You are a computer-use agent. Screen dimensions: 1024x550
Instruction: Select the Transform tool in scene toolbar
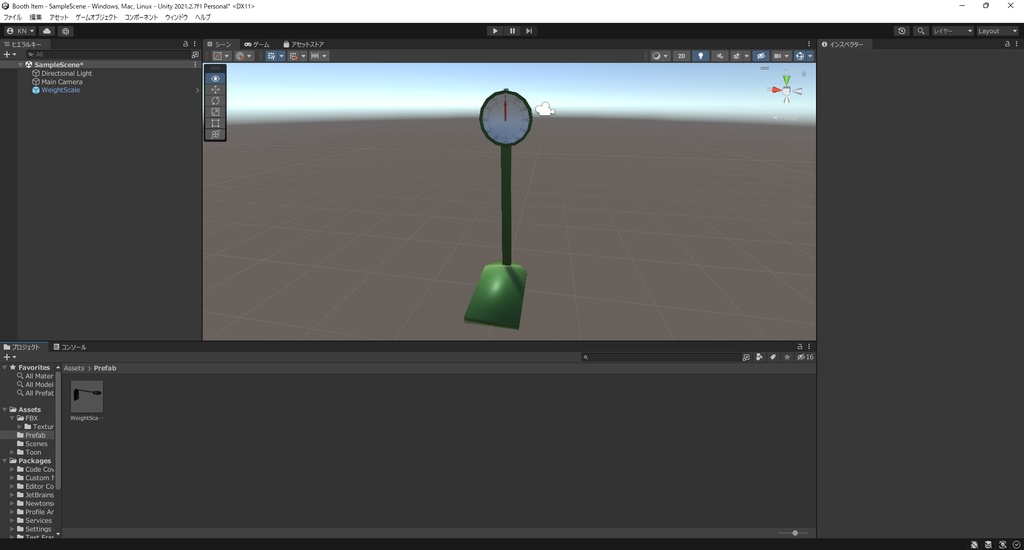(216, 134)
